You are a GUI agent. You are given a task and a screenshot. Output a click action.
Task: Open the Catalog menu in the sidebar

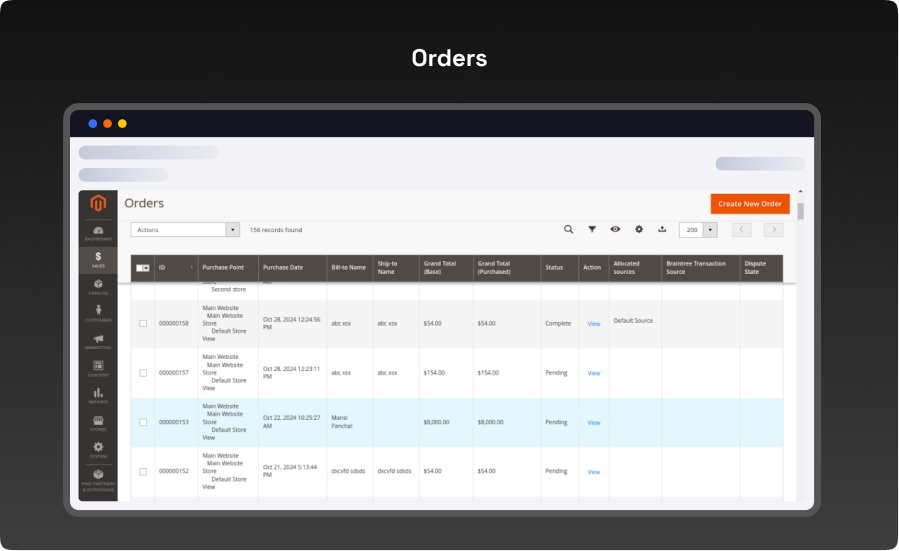click(x=98, y=287)
